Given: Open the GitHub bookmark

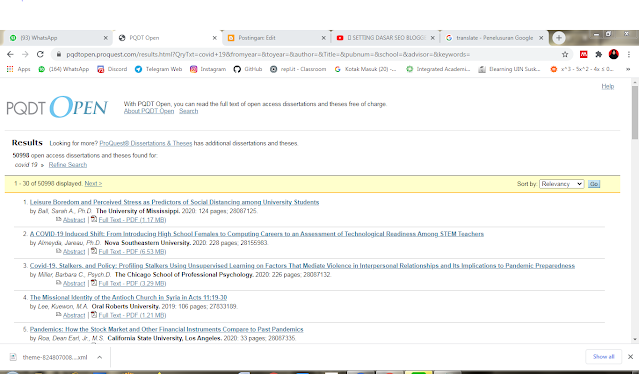Looking at the screenshot, I should 248,69.
